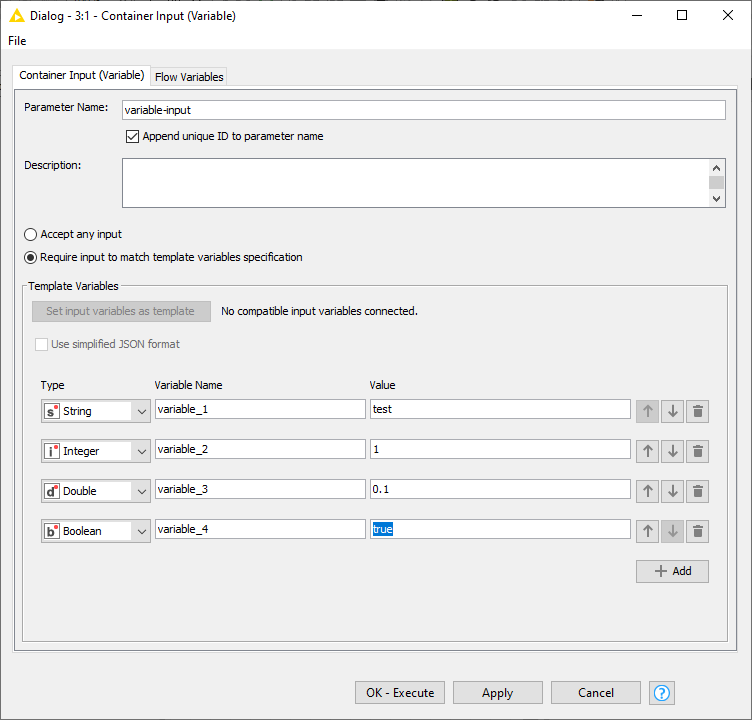This screenshot has width=752, height=720.
Task: Click the value field containing test
Action: click(x=500, y=409)
